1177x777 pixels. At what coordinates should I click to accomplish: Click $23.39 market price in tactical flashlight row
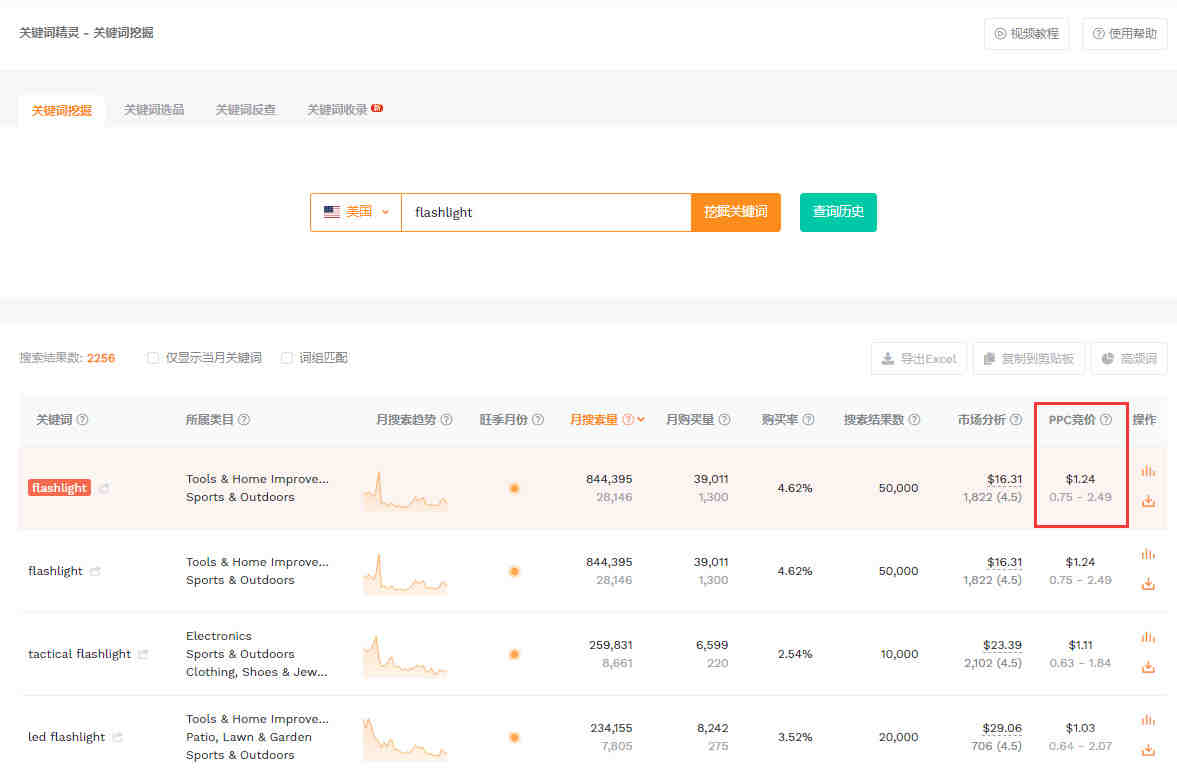click(x=1002, y=646)
